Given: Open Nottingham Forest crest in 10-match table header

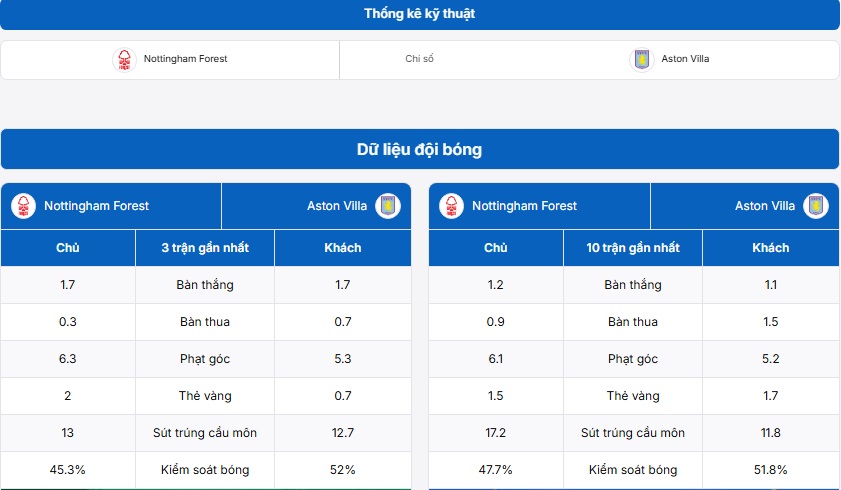Looking at the screenshot, I should click(451, 206).
